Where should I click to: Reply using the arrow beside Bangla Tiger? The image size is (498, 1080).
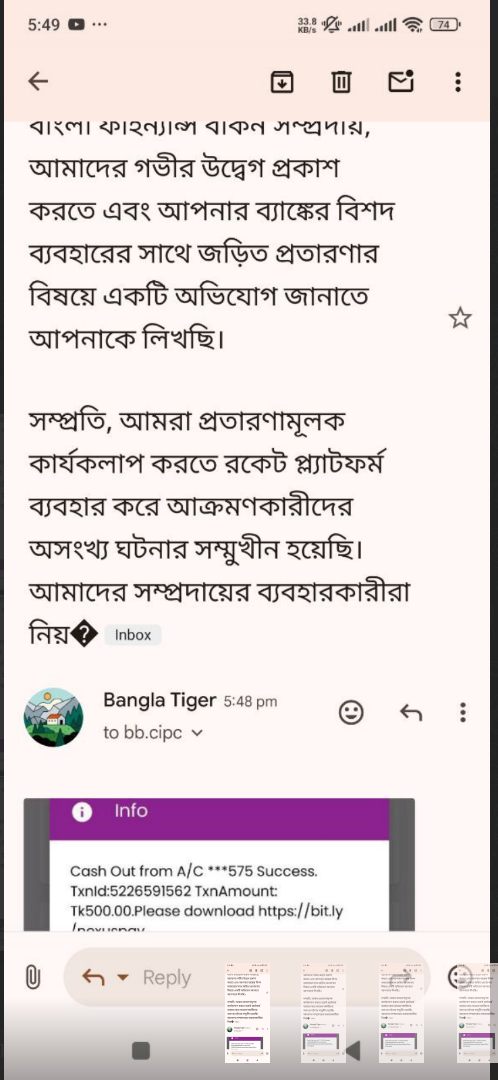(411, 712)
